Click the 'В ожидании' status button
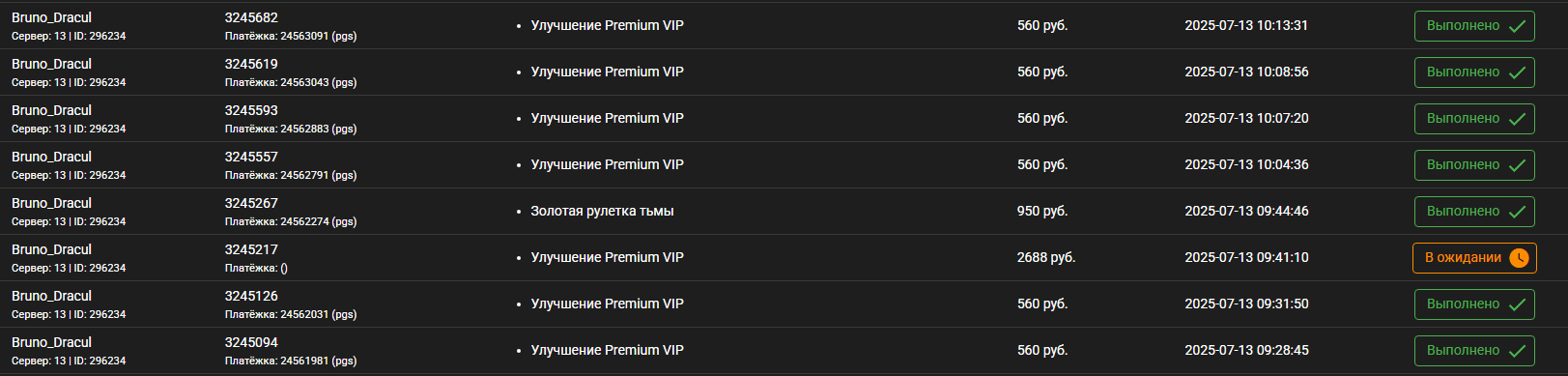 [1474, 258]
